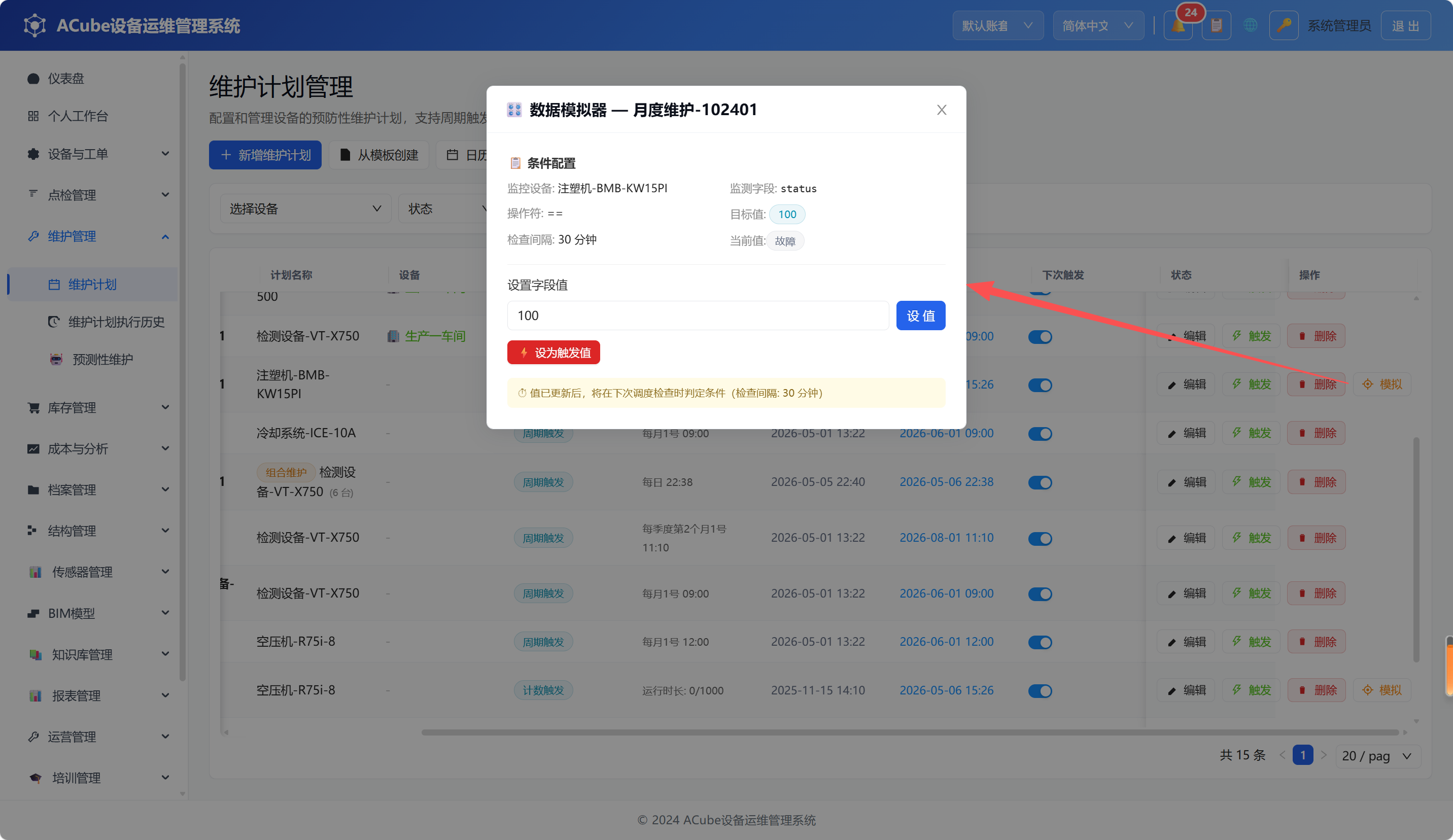The image size is (1453, 840).
Task: Open the 选择设备 filter dropdown
Action: coord(305,208)
